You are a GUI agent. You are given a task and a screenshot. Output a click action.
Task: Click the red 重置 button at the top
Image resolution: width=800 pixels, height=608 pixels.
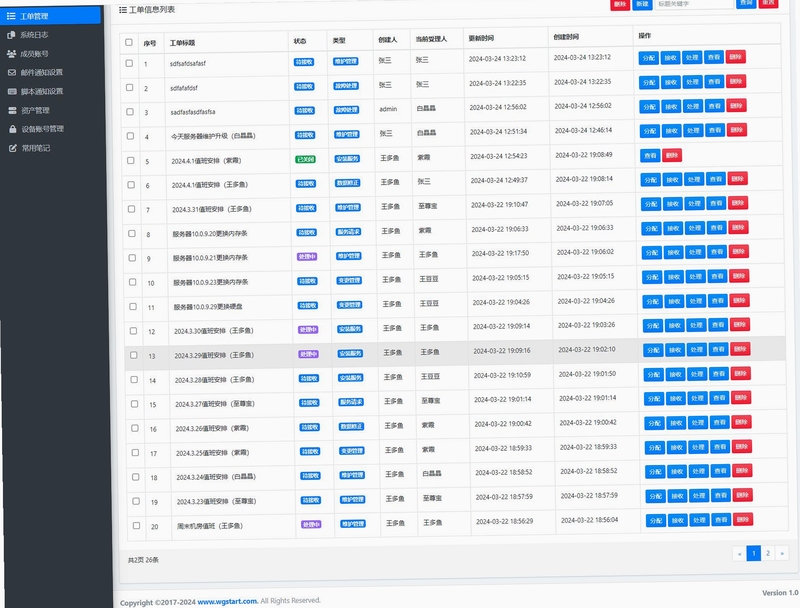(x=768, y=3)
